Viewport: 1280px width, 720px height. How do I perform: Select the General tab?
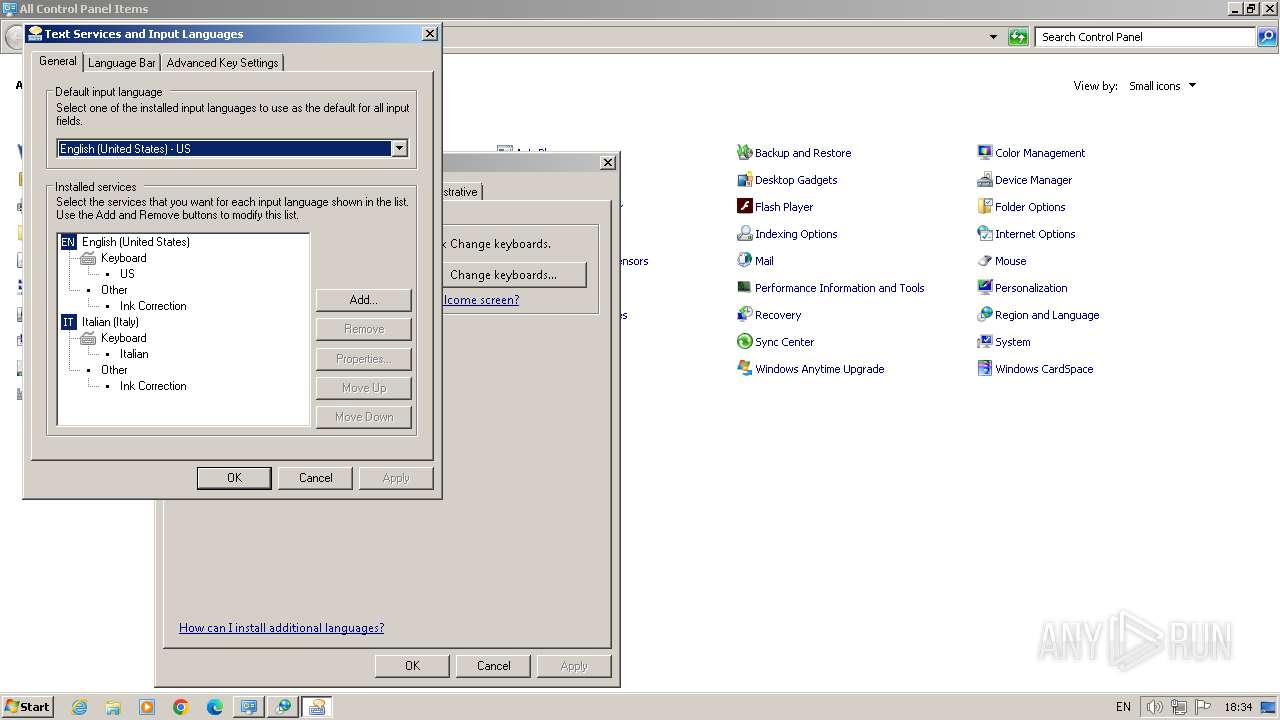pos(57,61)
